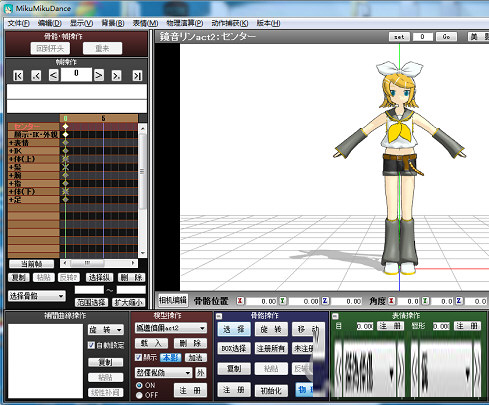
Task: Expand the +体(下) bone group
Action: tap(11, 192)
